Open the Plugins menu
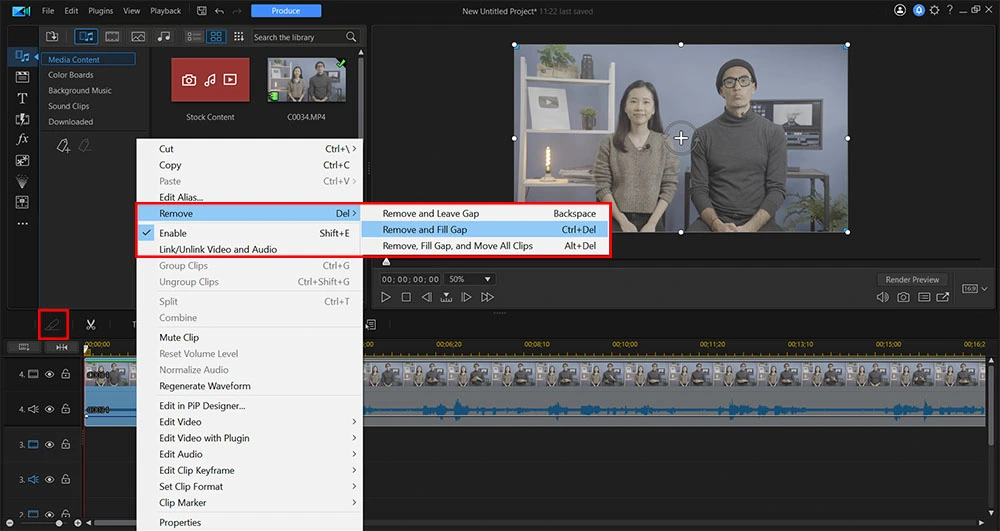Screen dimensions: 1000x531 (100, 11)
